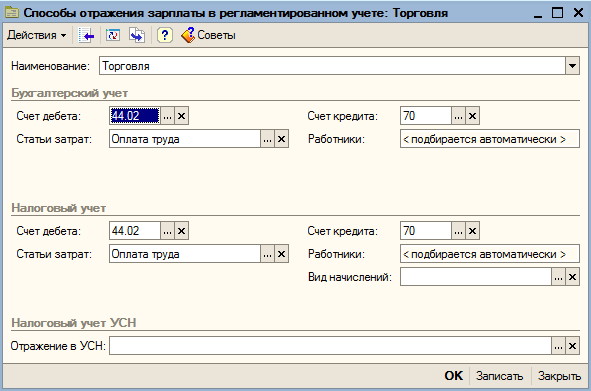
Task: Open account picker for accounting Счет дебета
Action: tap(167, 116)
